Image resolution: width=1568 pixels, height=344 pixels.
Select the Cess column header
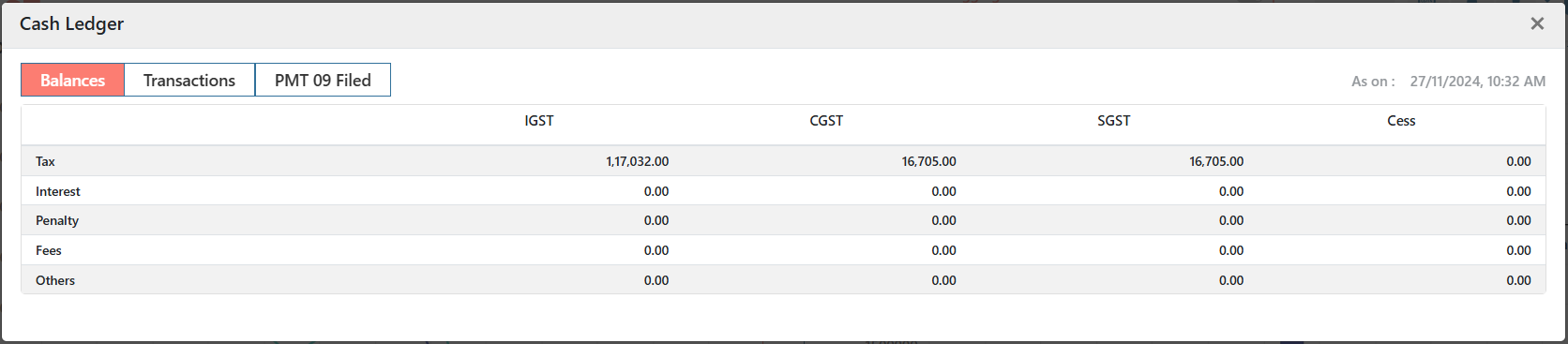(1401, 120)
